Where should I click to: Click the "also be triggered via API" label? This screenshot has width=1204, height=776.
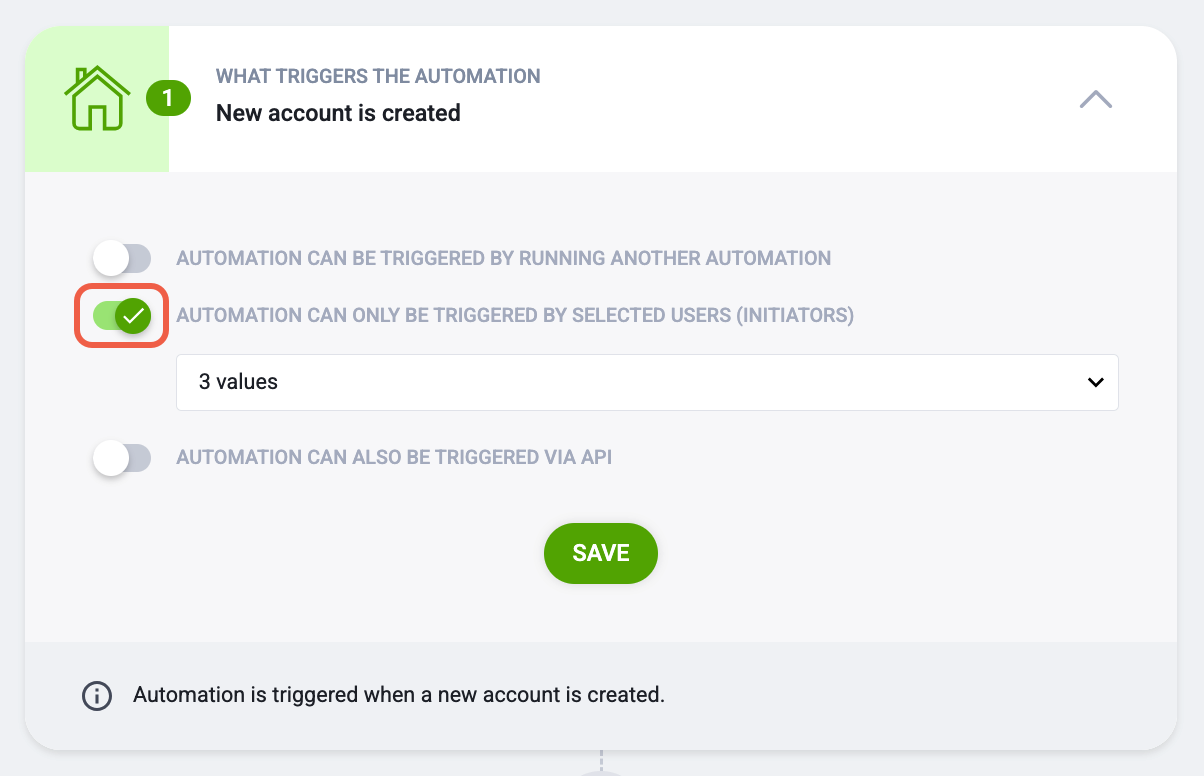coord(394,458)
